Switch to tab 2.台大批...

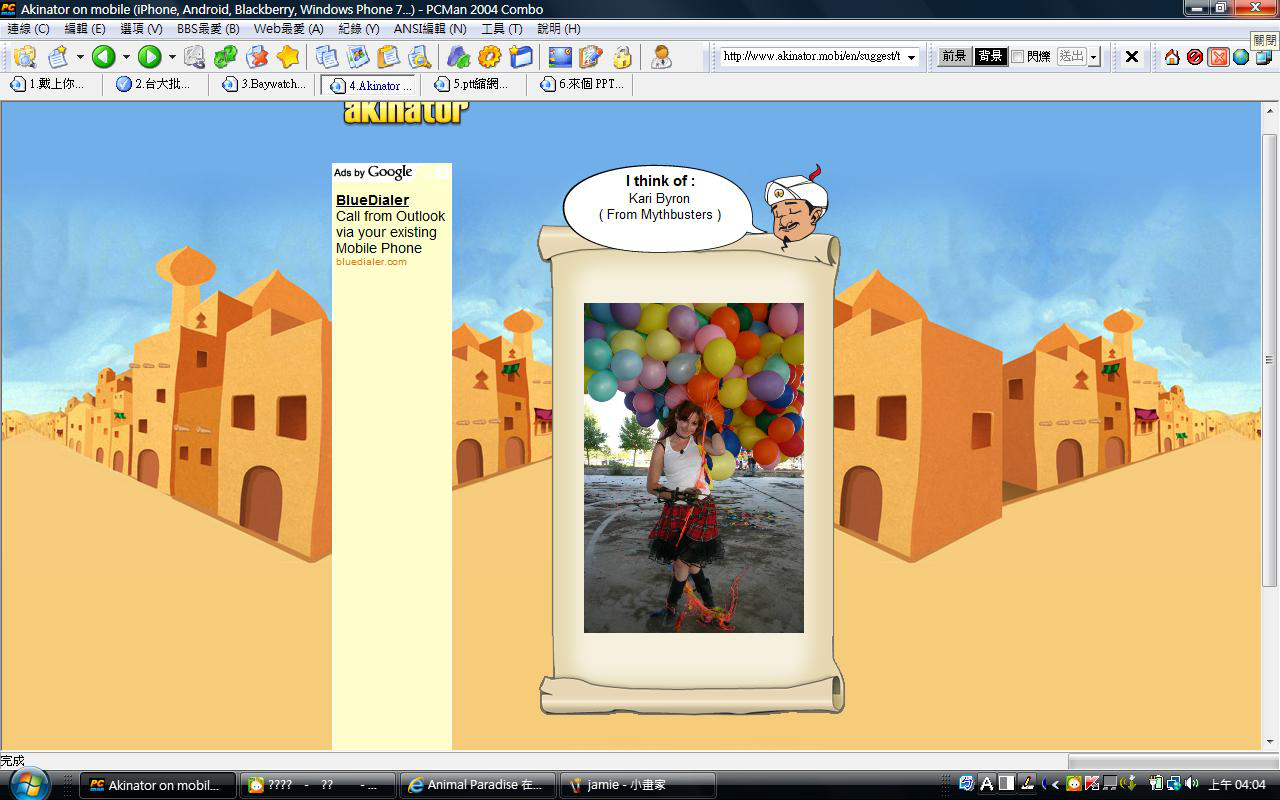155,85
